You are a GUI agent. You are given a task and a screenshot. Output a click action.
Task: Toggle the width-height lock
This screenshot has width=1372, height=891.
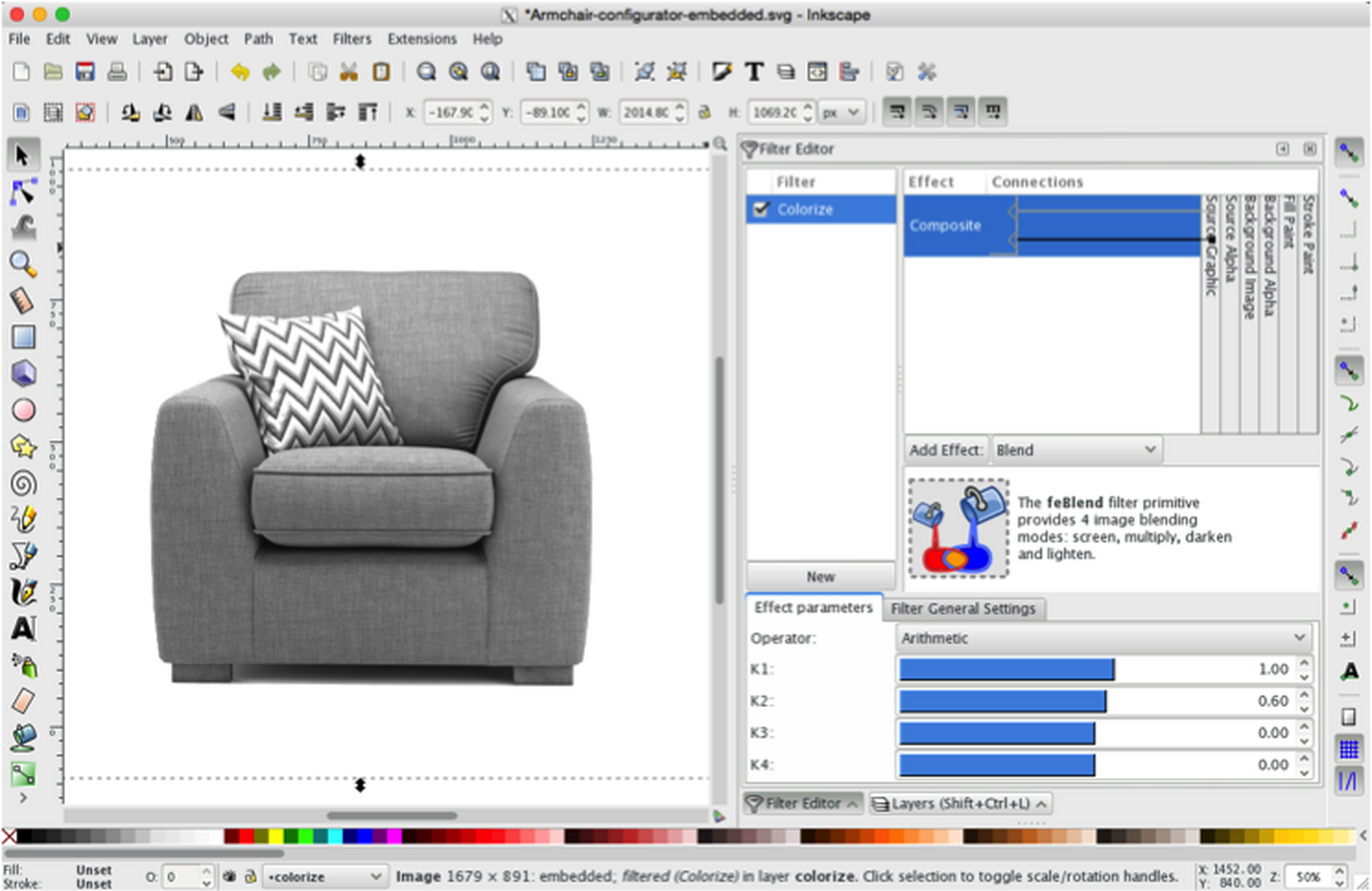click(704, 112)
